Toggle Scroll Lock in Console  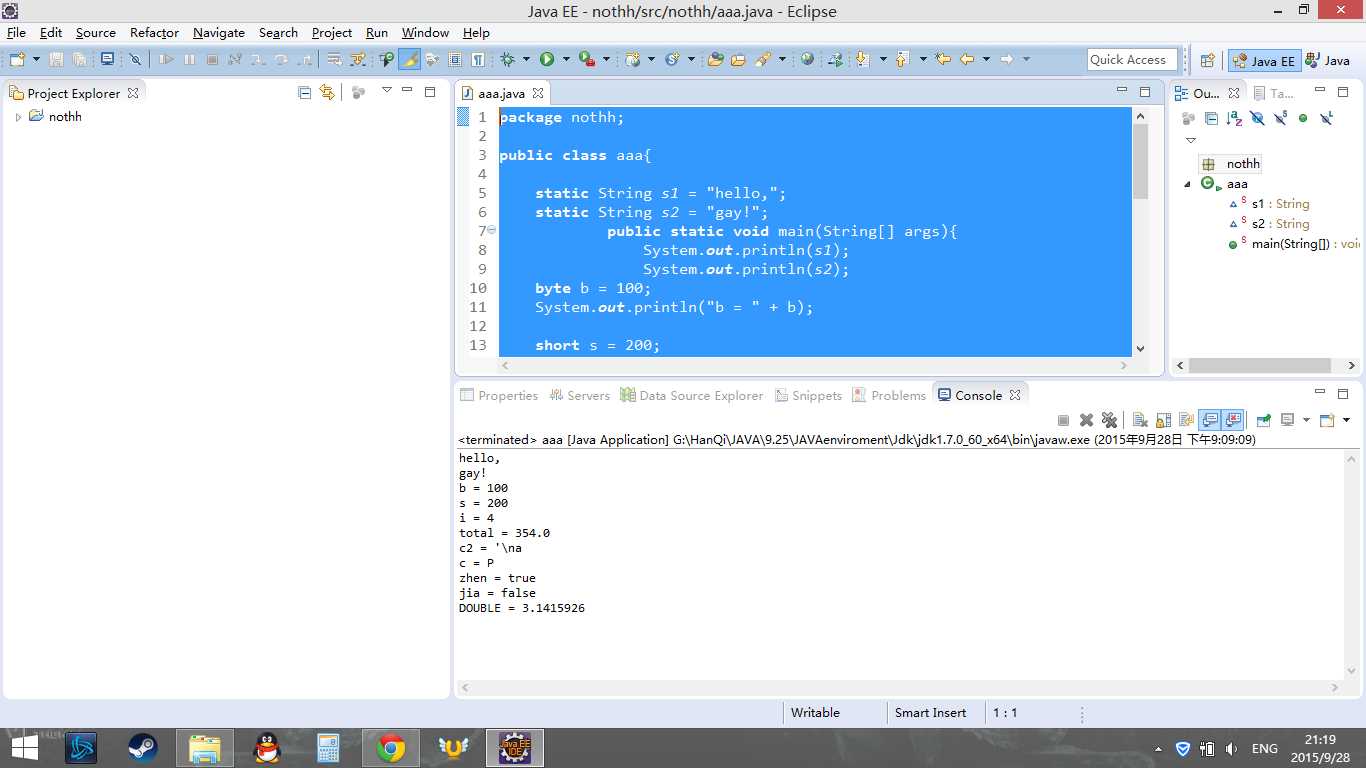1163,420
